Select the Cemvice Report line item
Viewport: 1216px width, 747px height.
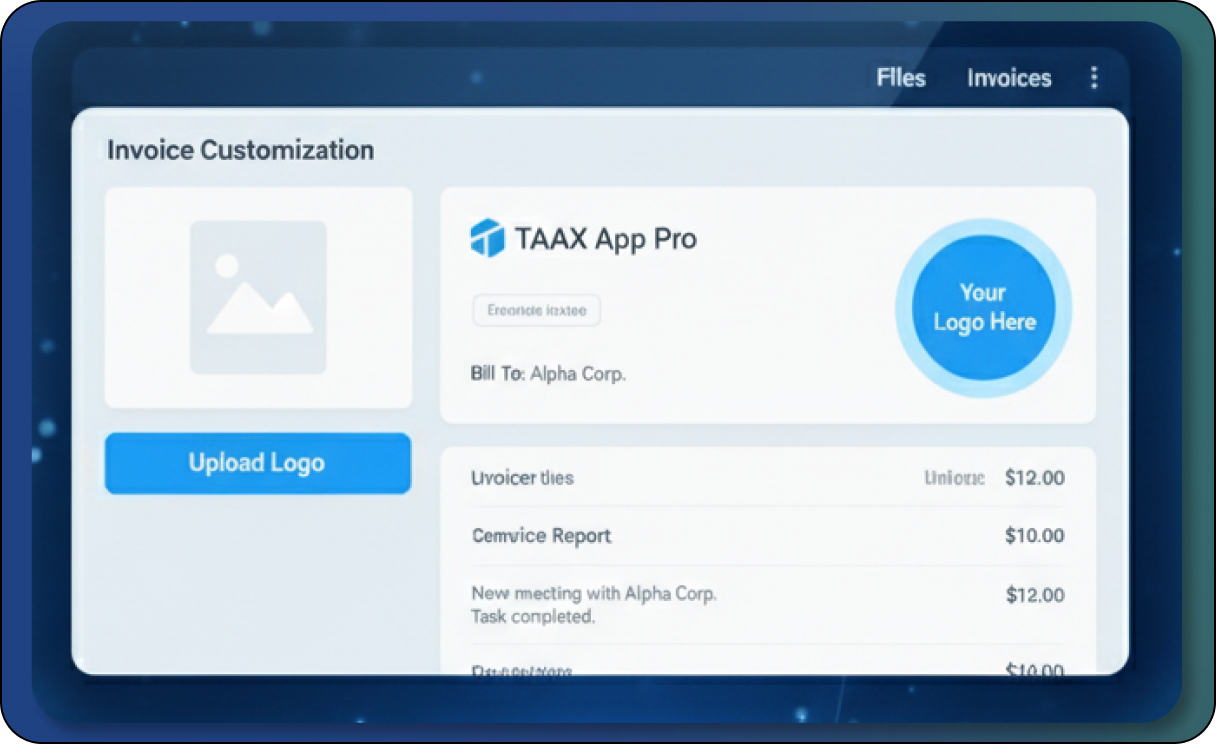[x=541, y=536]
